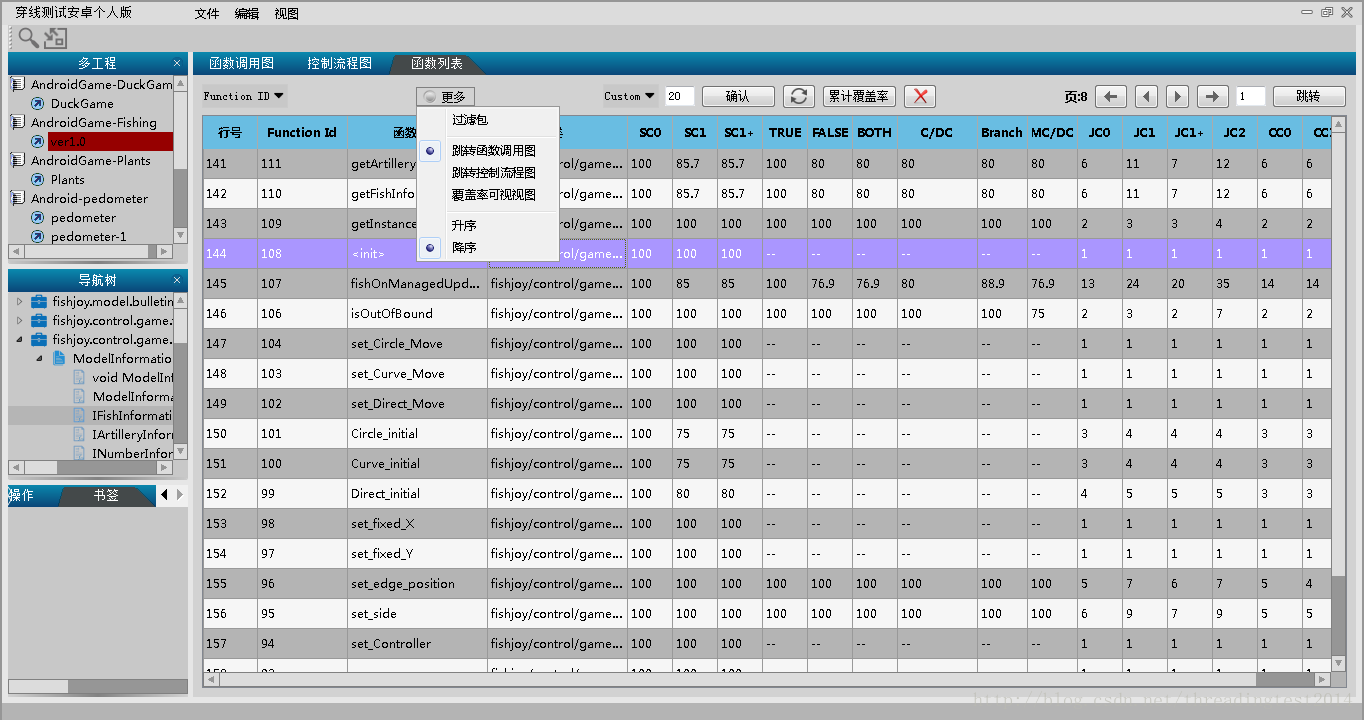Click the AndroidGame-Fishing project icon
Viewport: 1364px width, 720px height.
click(18, 123)
